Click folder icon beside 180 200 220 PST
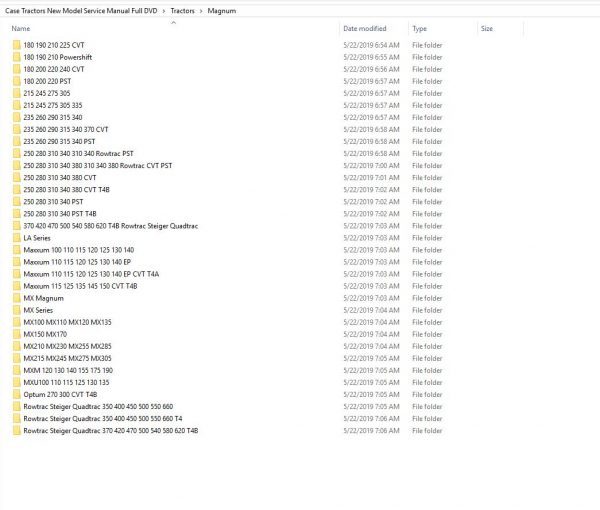The width and height of the screenshot is (600, 510). point(16,81)
